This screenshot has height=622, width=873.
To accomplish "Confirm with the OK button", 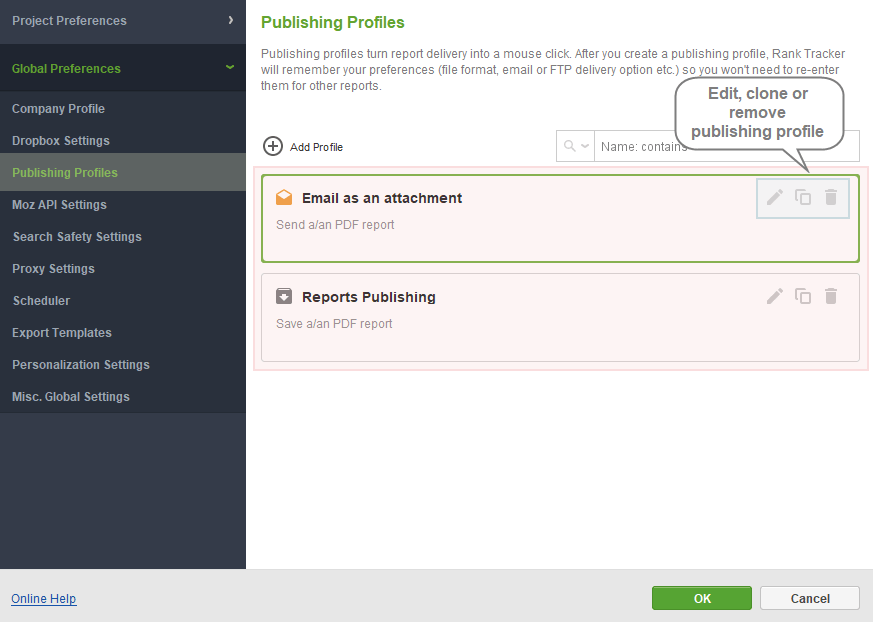I will pyautogui.click(x=702, y=598).
